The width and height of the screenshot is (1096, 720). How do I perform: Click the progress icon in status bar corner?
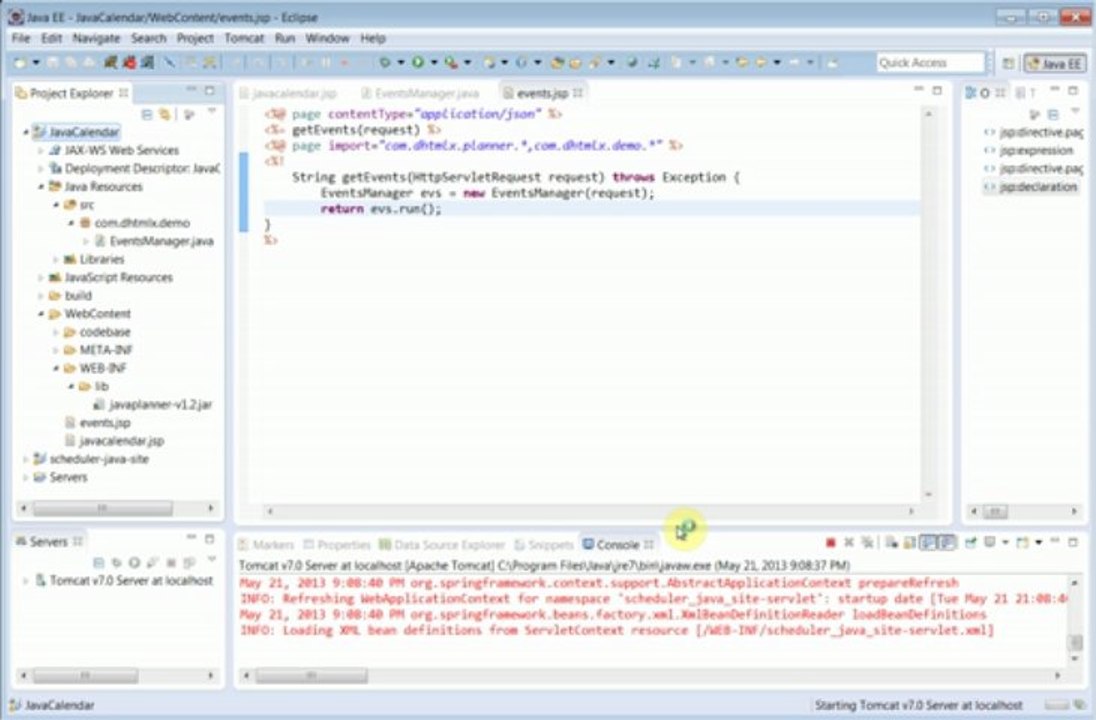(x=1081, y=705)
